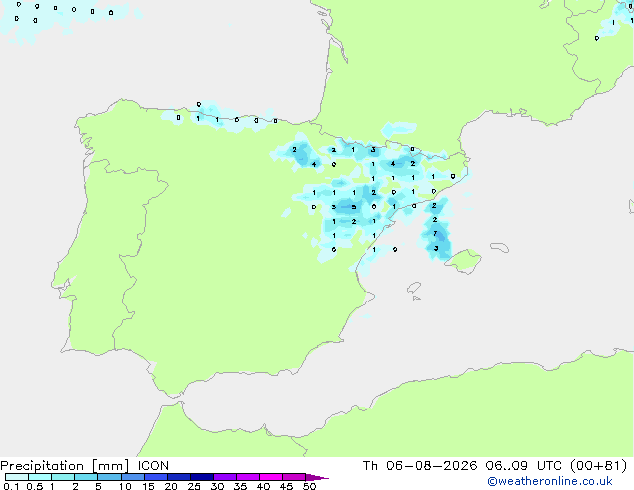Click the 45–50 mm legend color swatch
The height and width of the screenshot is (490, 634).
294,477
